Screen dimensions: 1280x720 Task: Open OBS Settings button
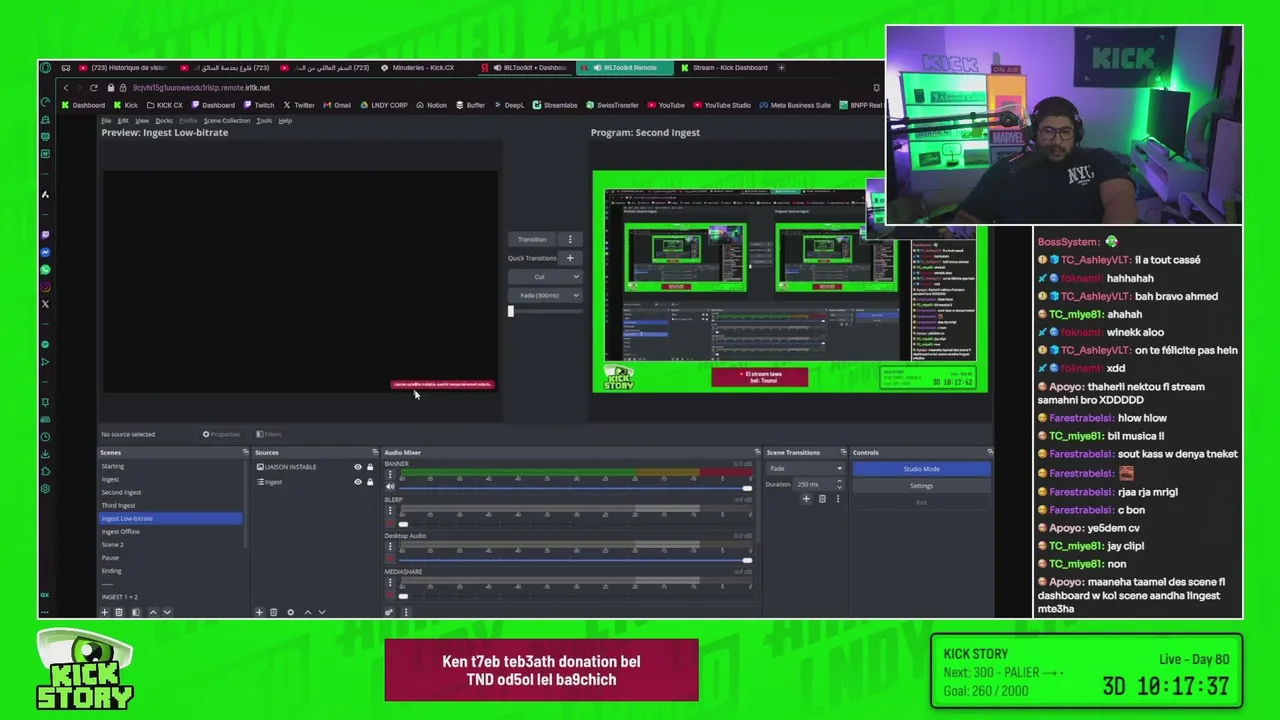tap(921, 486)
